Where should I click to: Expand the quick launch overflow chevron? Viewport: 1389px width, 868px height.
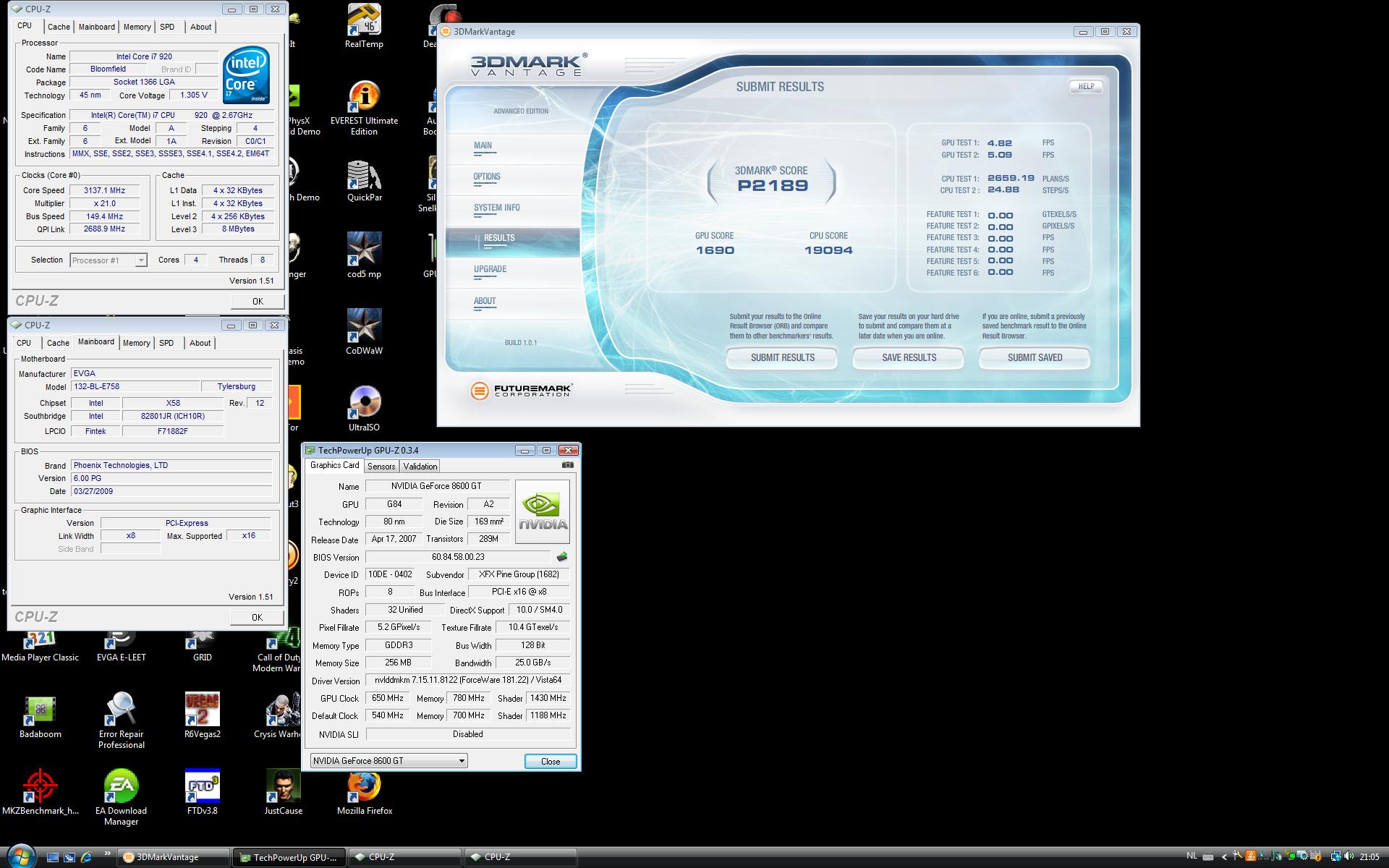point(108,854)
